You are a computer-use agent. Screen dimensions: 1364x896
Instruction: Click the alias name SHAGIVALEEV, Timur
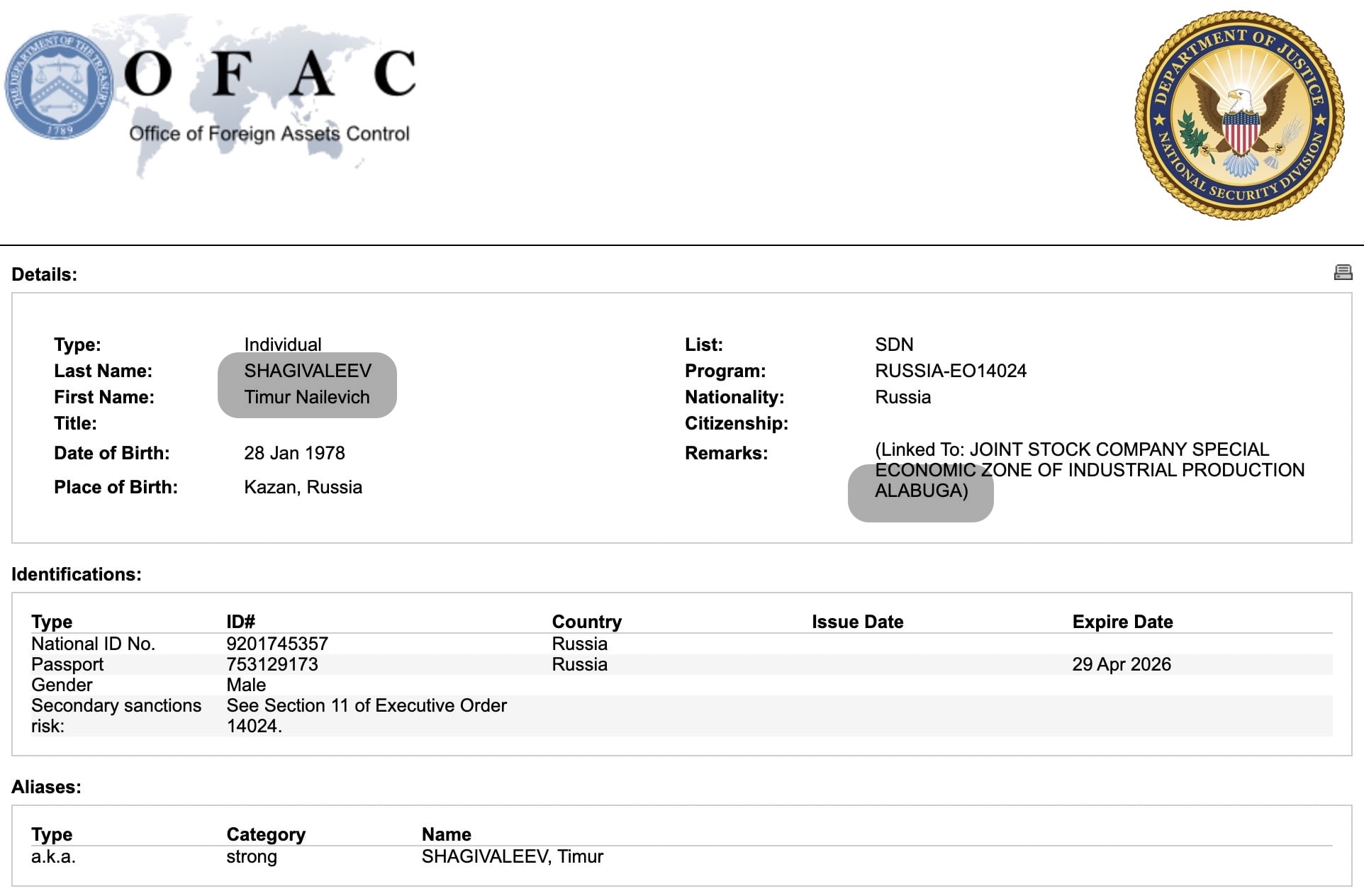coord(512,856)
